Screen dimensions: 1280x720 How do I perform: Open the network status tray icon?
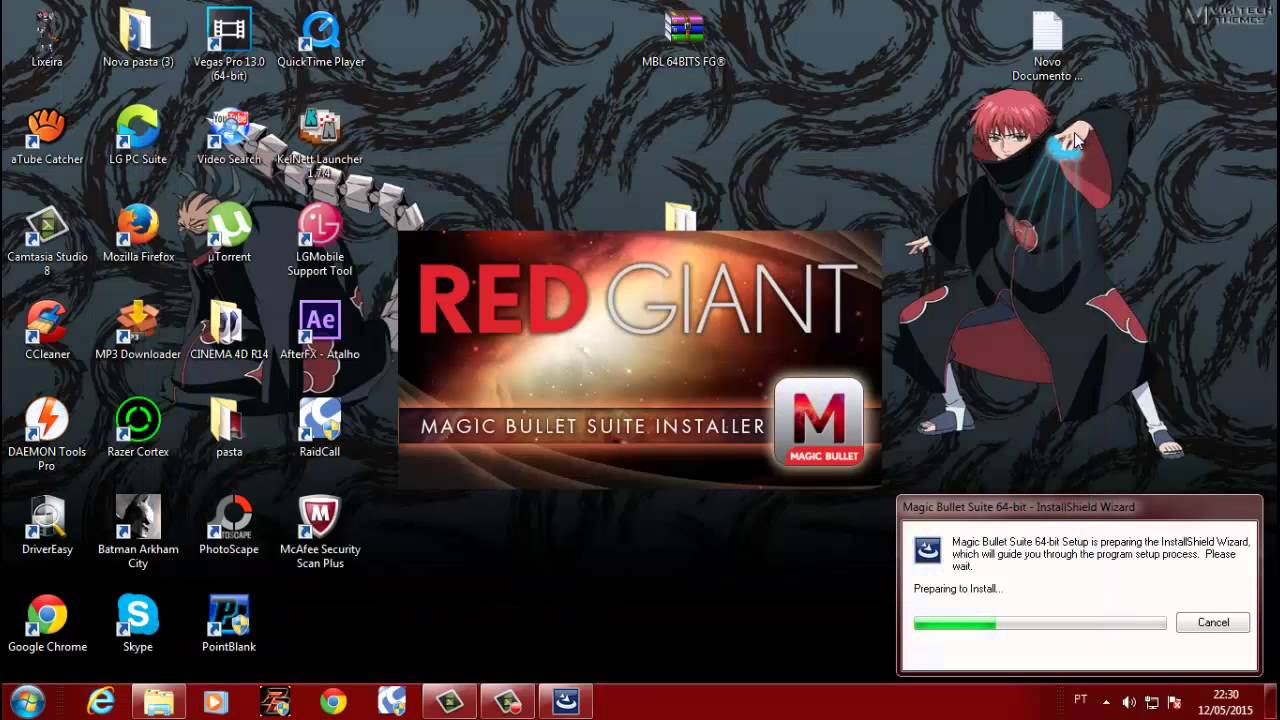pyautogui.click(x=1152, y=702)
